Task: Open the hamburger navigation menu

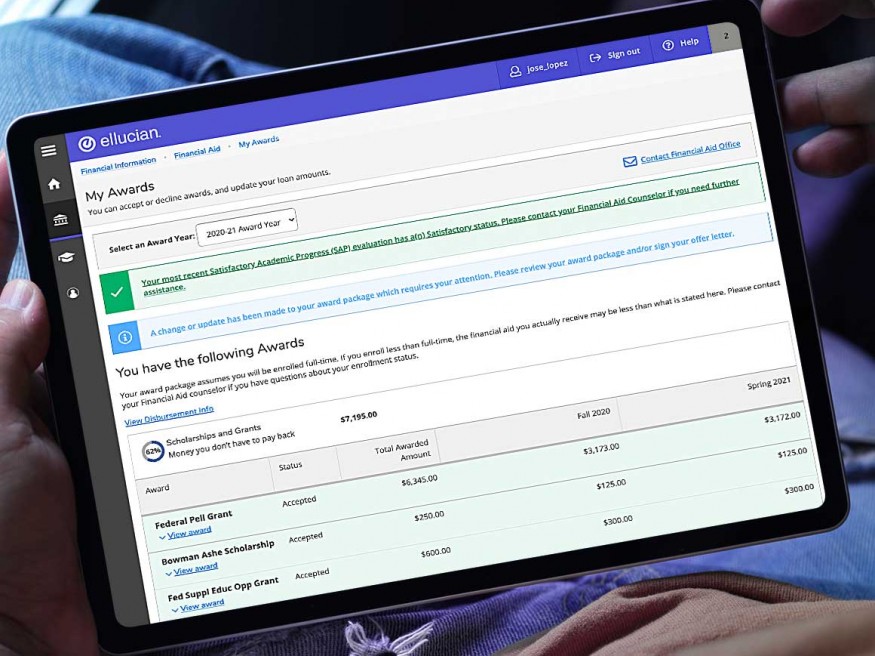Action: [x=49, y=150]
